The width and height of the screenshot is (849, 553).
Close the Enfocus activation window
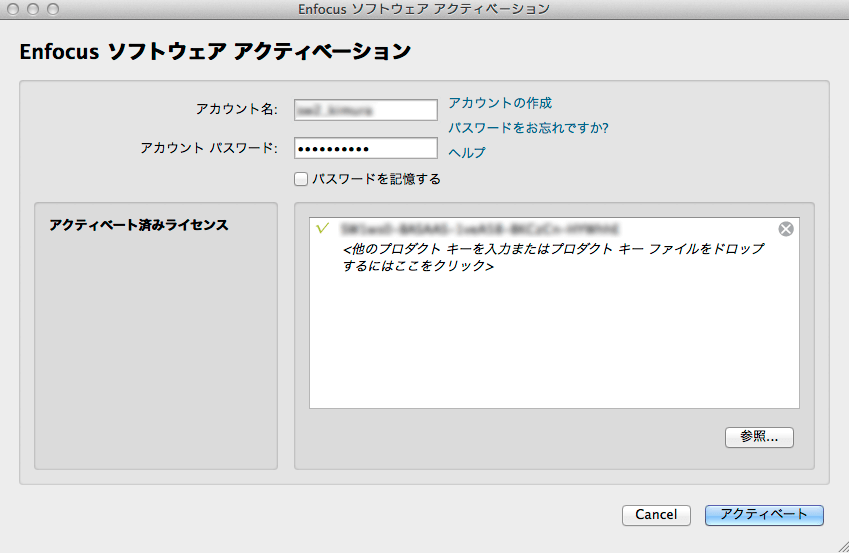[13, 9]
